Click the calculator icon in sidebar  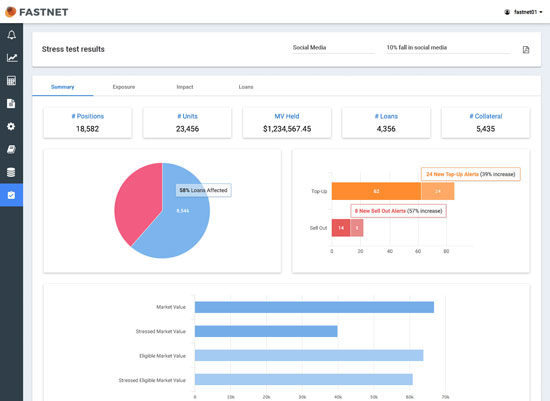[x=12, y=81]
